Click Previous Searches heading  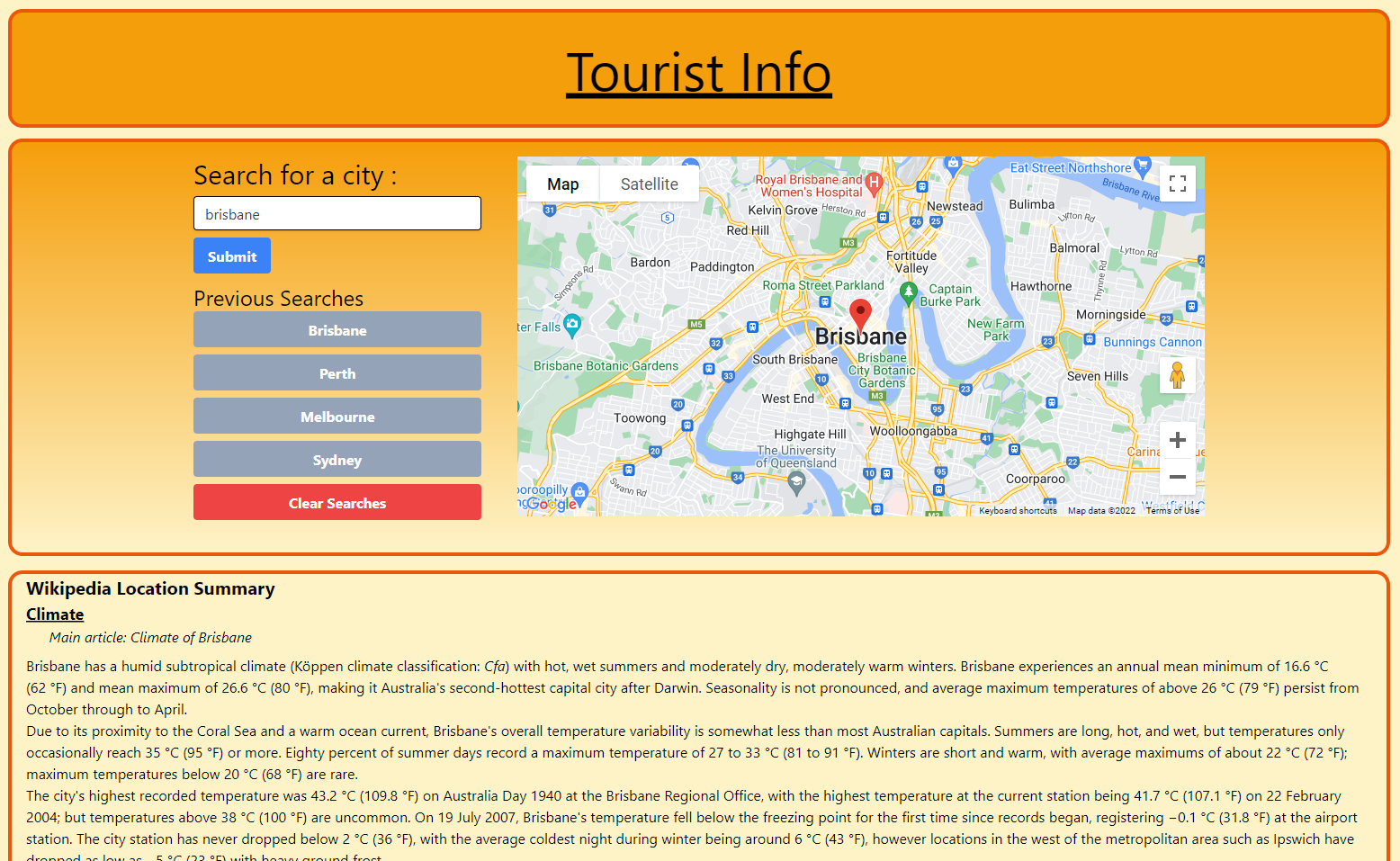point(278,298)
